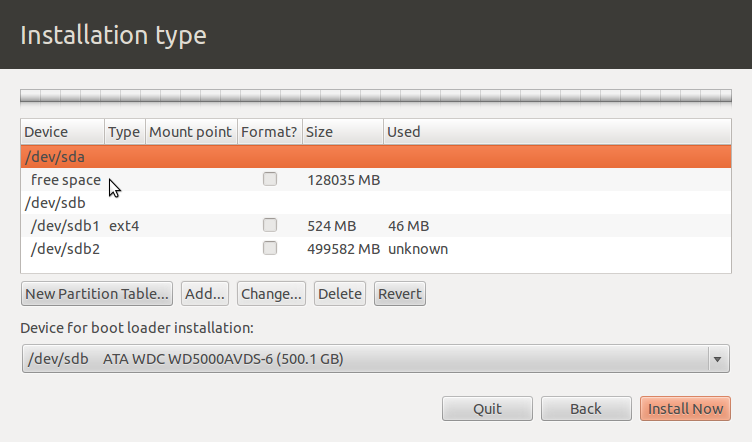Click New Partition Table button
752x442 pixels.
pos(97,294)
